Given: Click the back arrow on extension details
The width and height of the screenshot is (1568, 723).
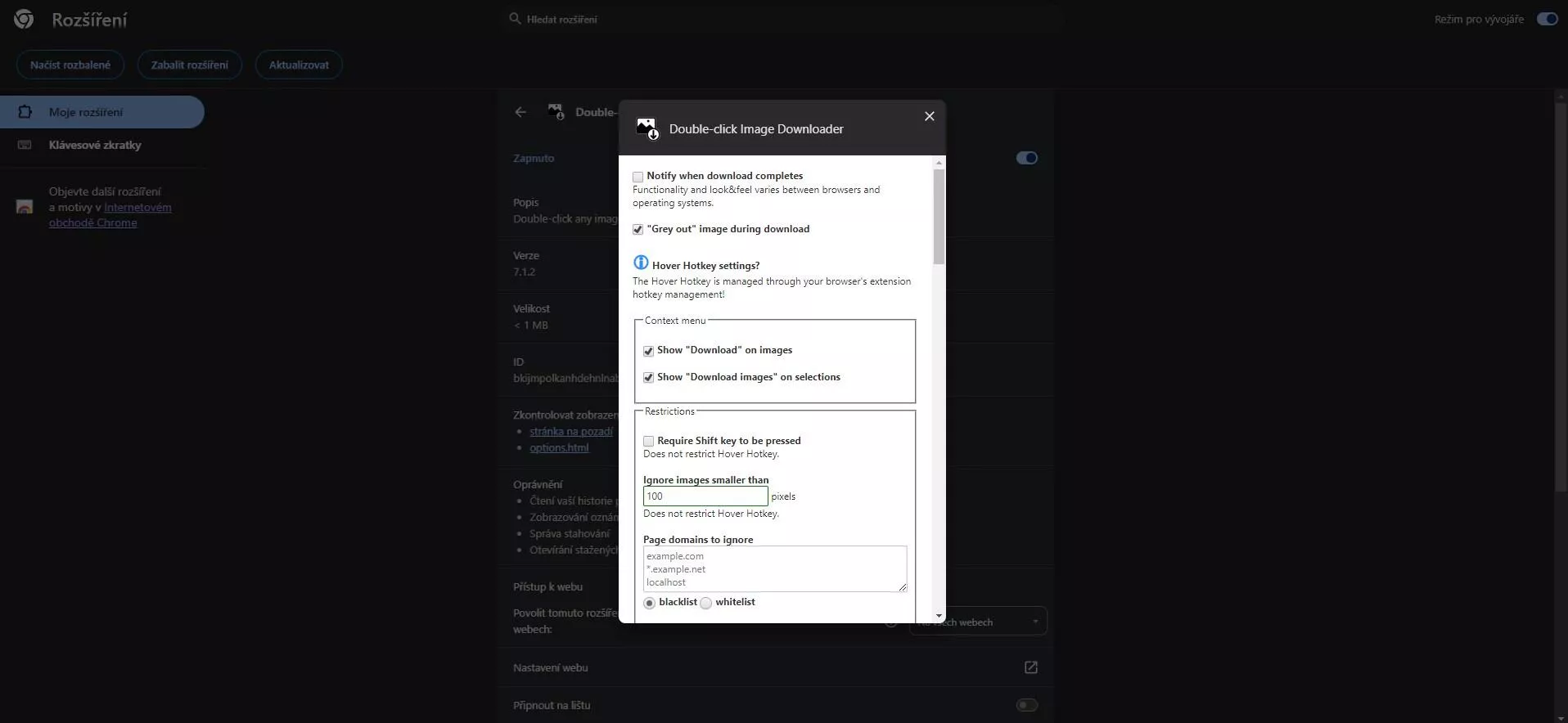Looking at the screenshot, I should [x=520, y=112].
